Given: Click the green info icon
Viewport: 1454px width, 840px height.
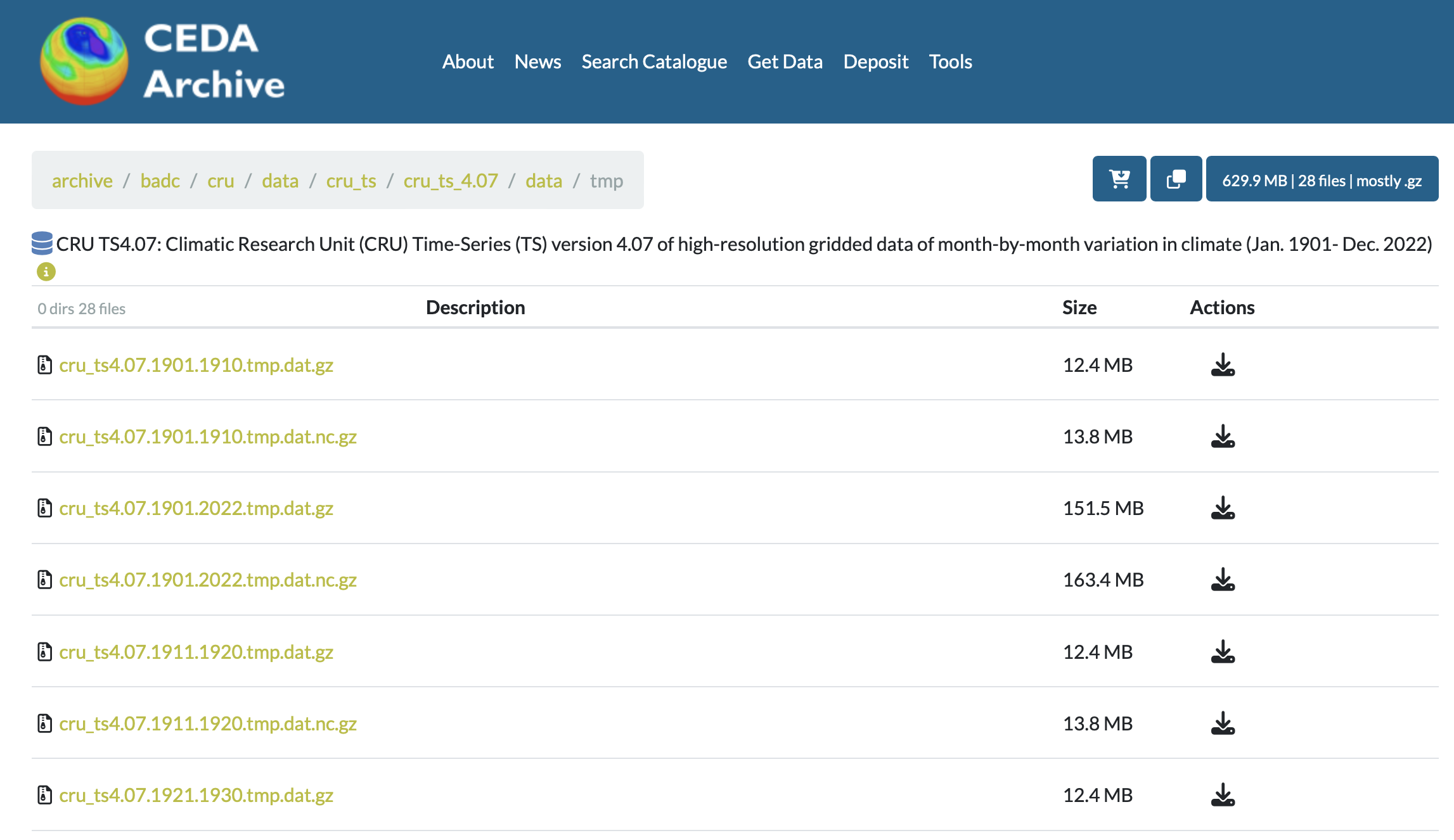Looking at the screenshot, I should tap(46, 272).
